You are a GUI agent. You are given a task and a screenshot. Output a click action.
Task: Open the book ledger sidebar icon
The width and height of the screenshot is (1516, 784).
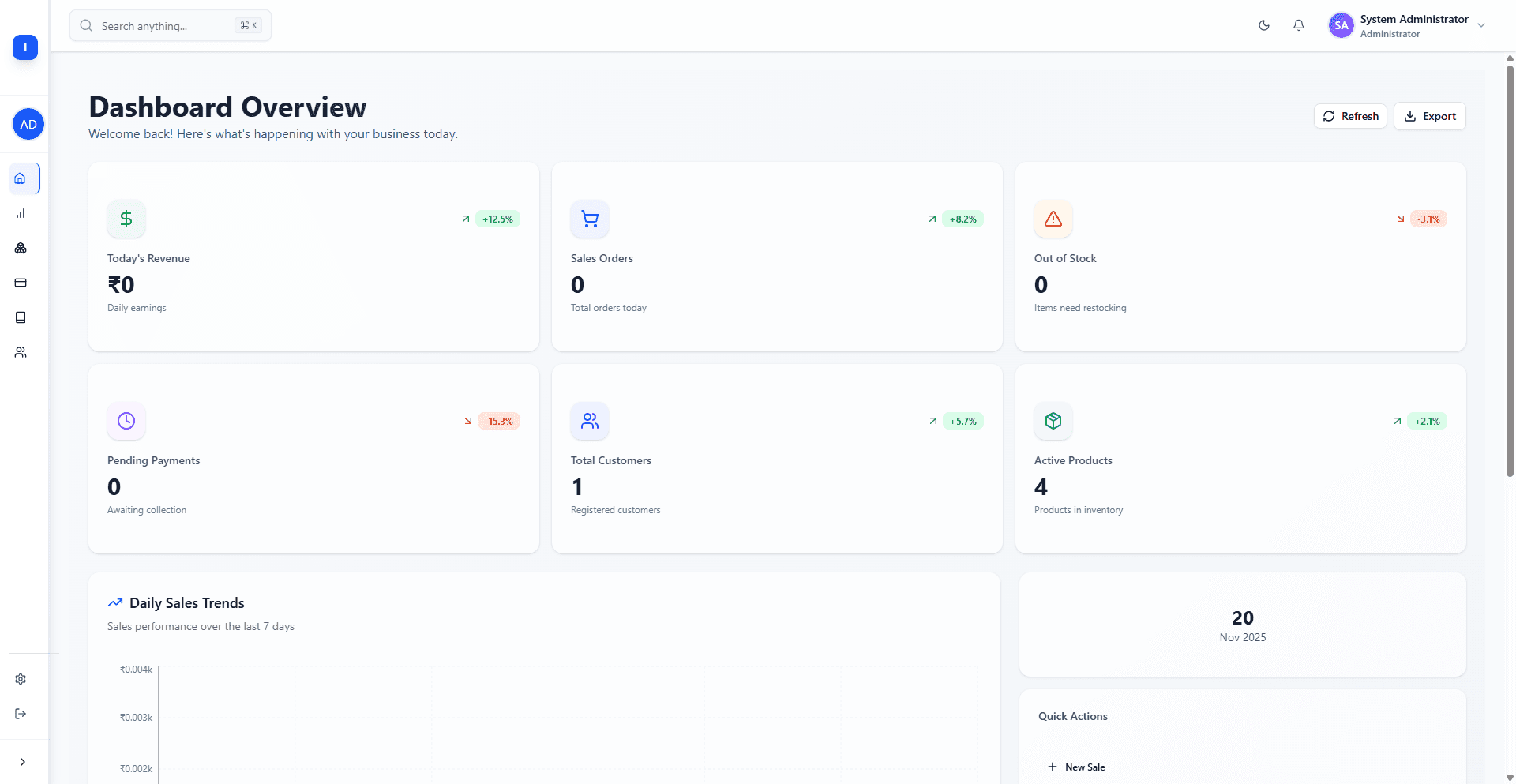coord(21,317)
